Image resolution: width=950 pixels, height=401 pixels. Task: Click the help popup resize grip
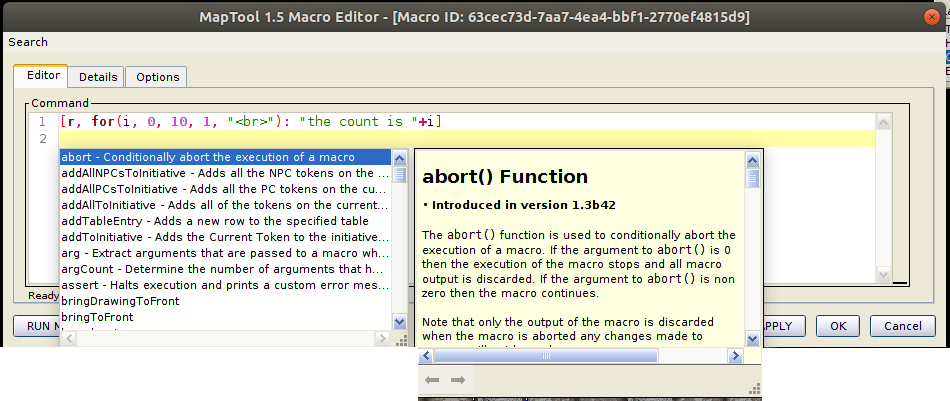point(755,388)
